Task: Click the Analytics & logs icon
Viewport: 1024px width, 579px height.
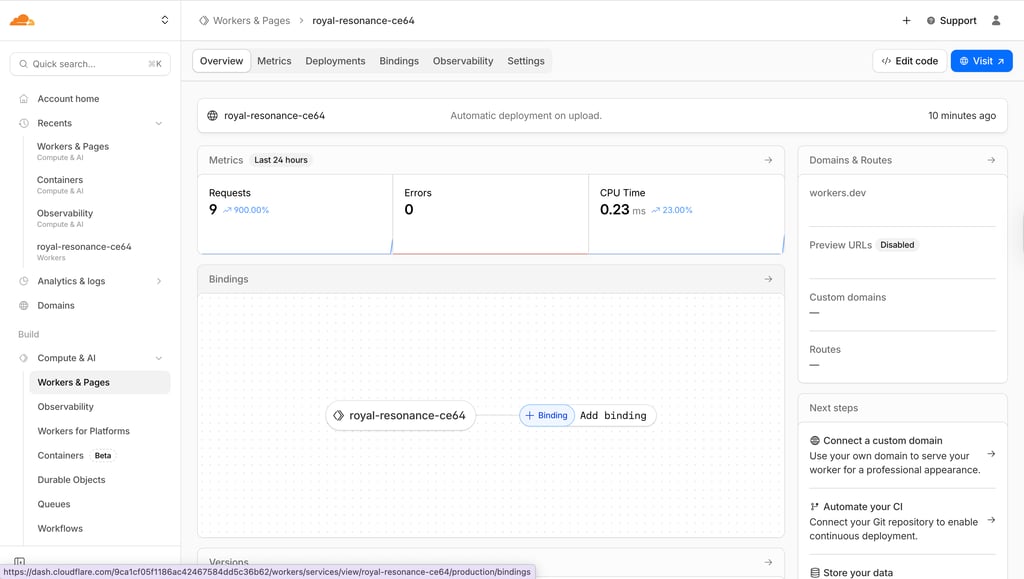Action: click(x=24, y=281)
